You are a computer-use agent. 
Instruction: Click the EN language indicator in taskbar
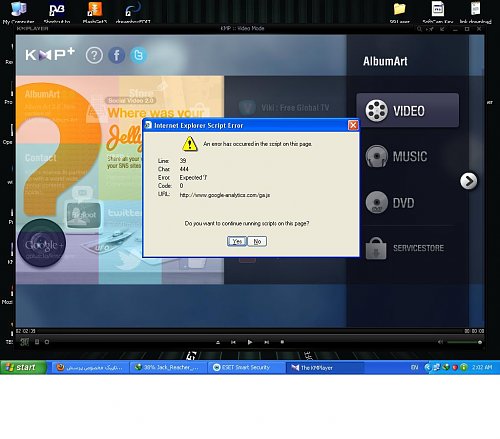point(414,367)
